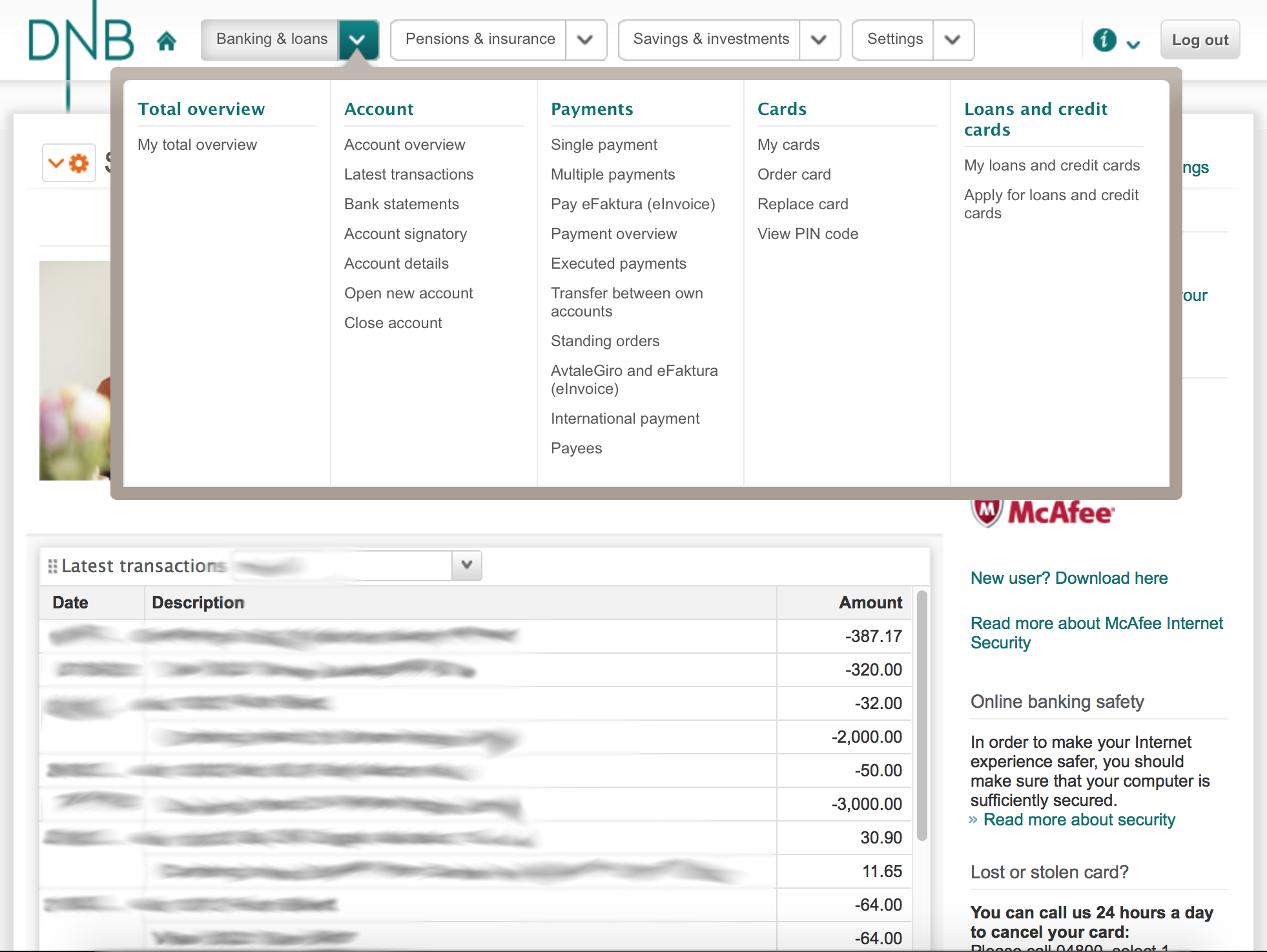
Task: Select International payment menu entry
Action: [x=624, y=419]
